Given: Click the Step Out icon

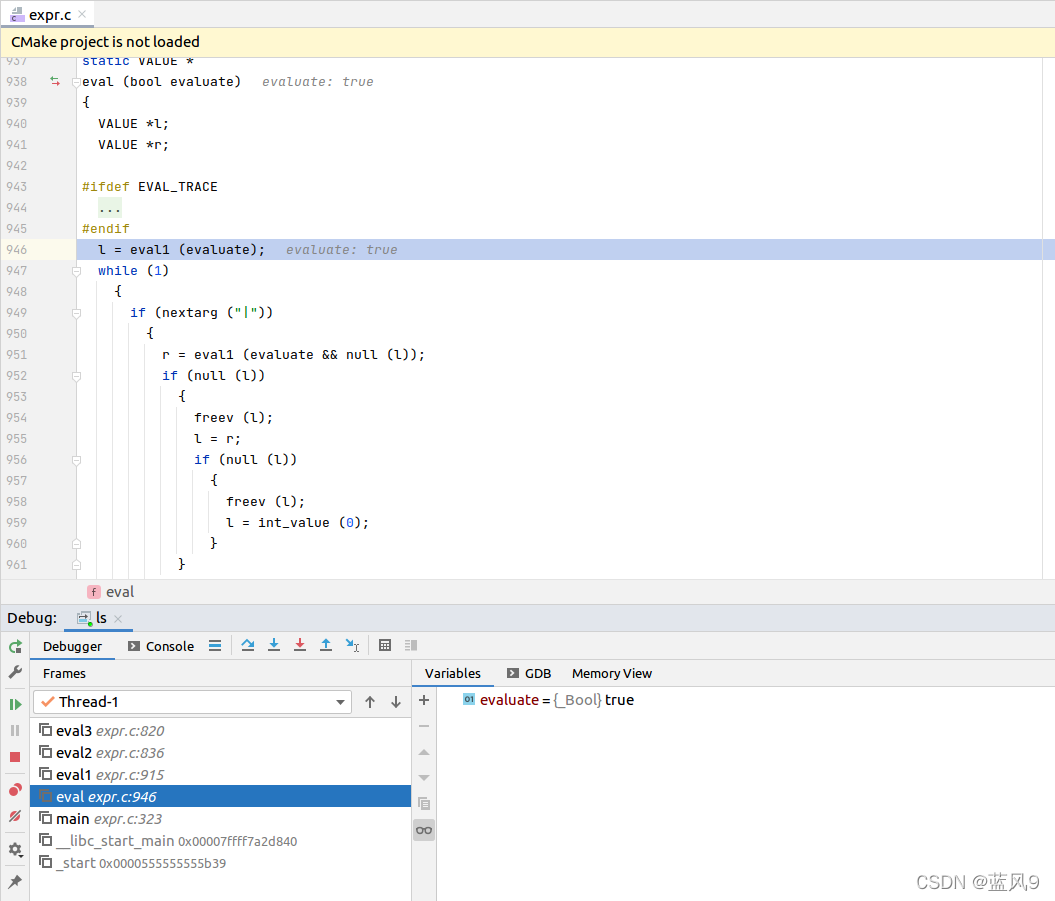Looking at the screenshot, I should tap(326, 645).
